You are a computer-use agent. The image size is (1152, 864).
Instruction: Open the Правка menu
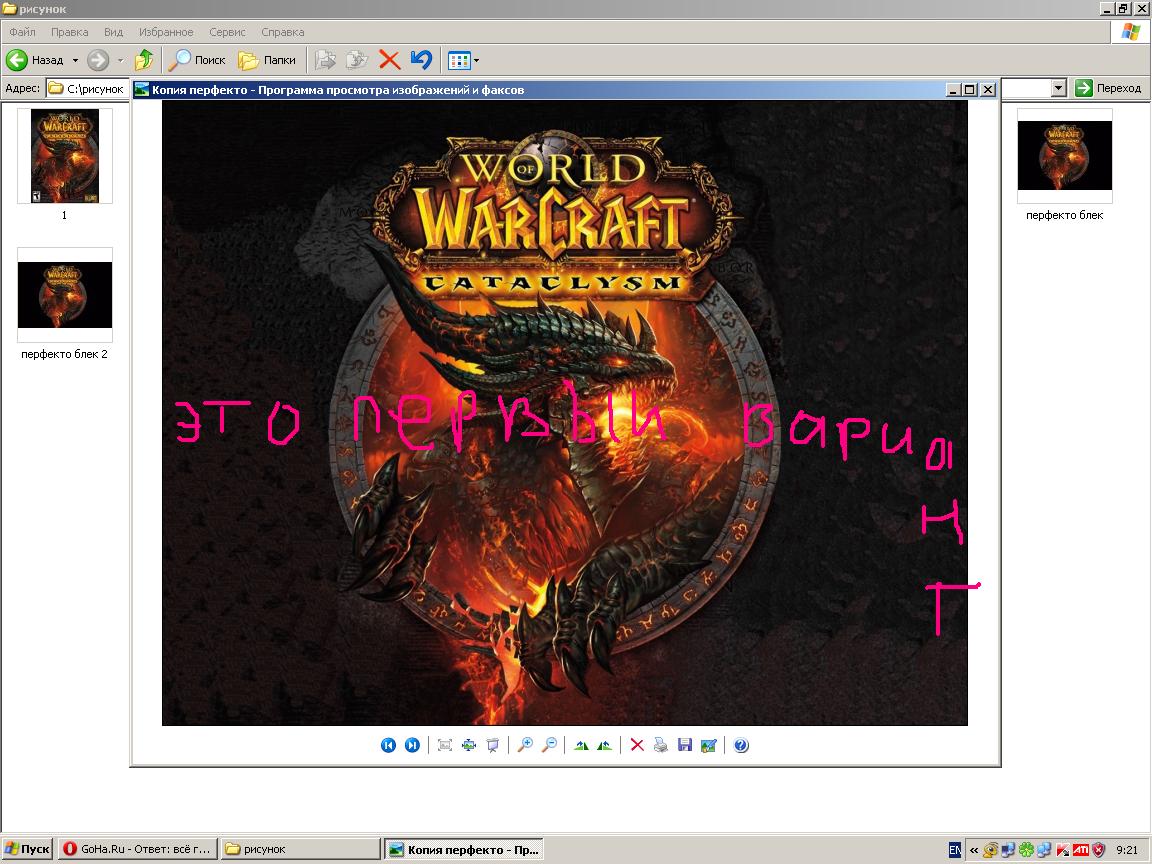coord(70,32)
